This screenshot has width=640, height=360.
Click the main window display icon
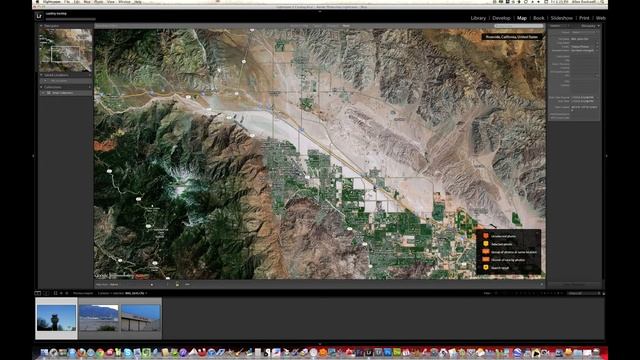[x=38, y=293]
